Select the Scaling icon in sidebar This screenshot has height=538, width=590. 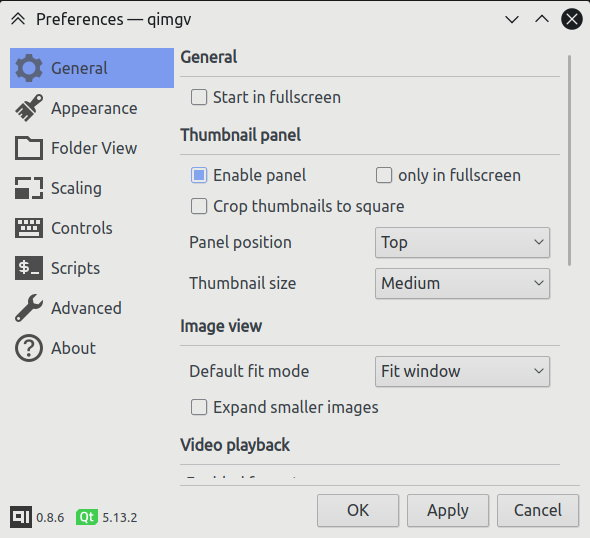click(29, 188)
